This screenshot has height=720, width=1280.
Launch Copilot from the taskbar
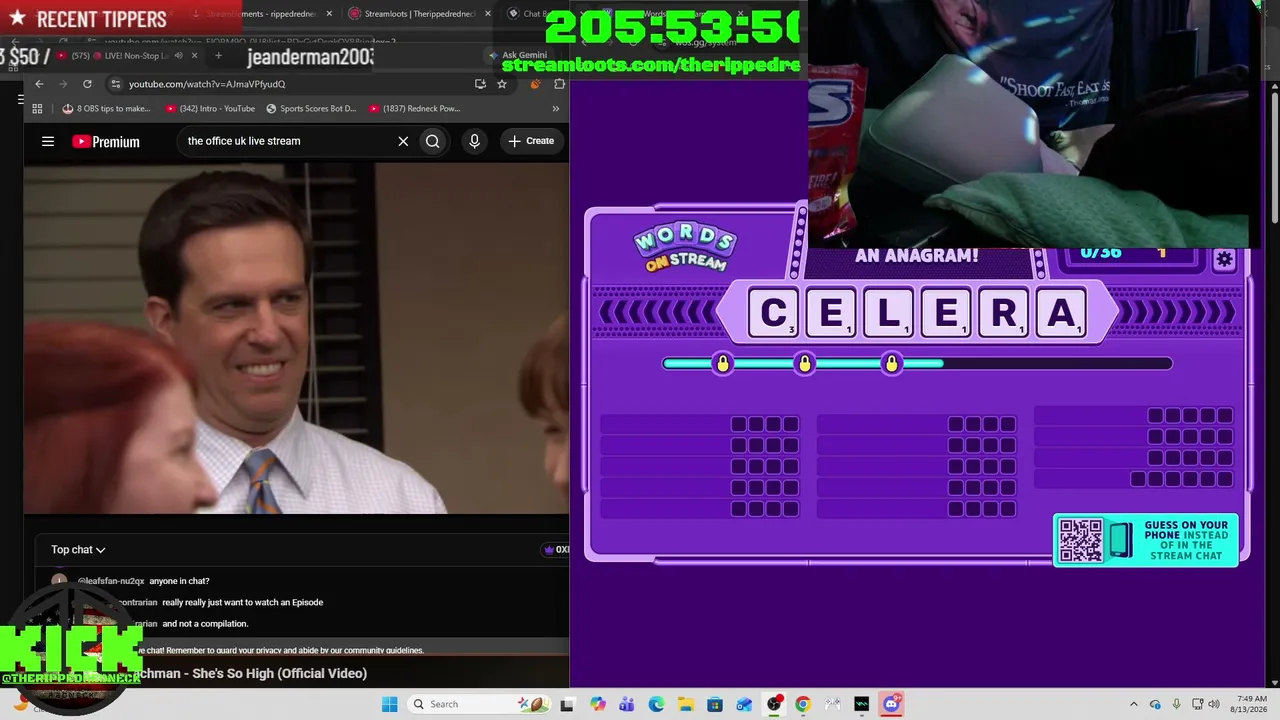[597, 704]
